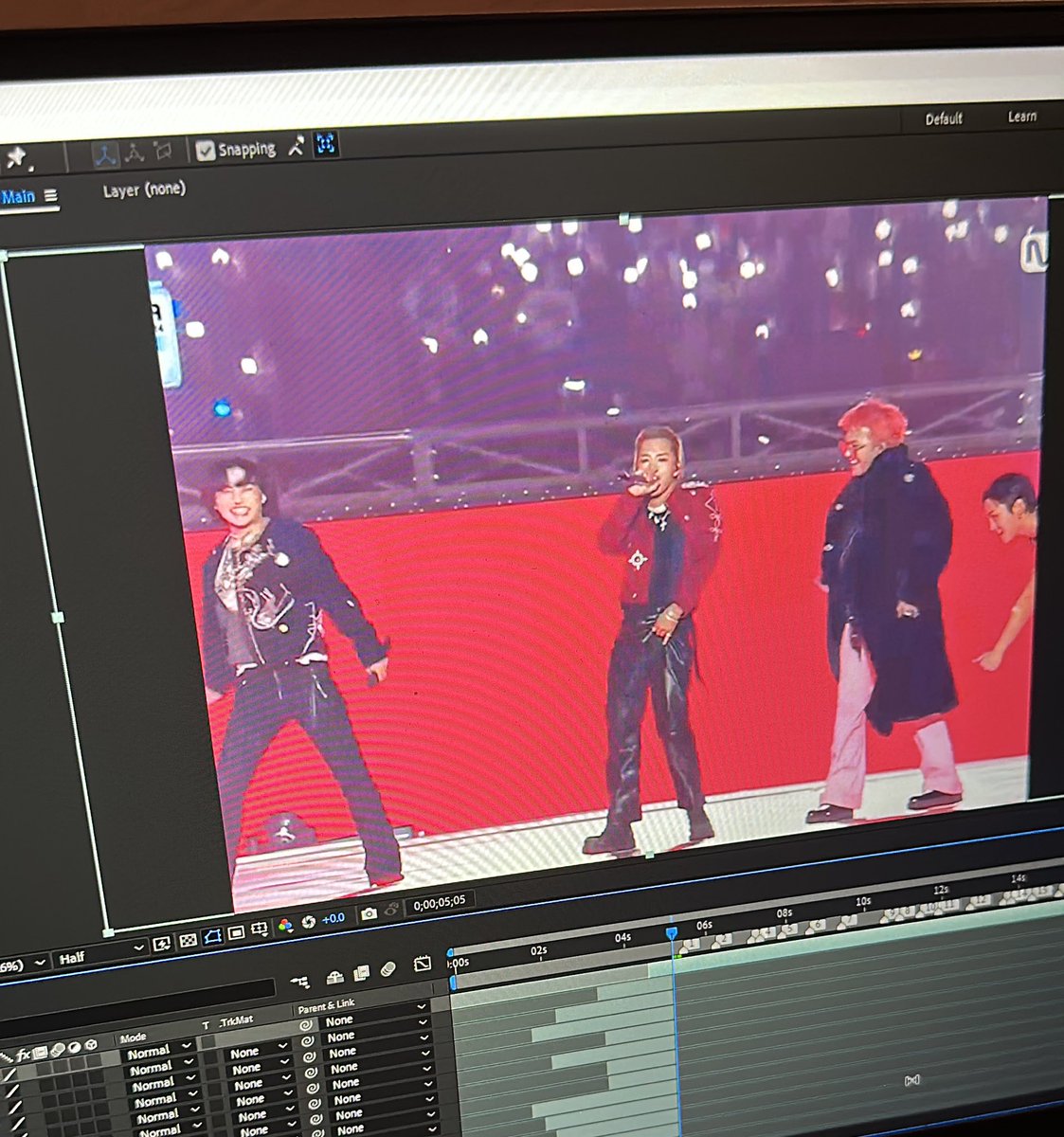
Task: Click the 3D layer column header icon
Action: (x=90, y=1044)
